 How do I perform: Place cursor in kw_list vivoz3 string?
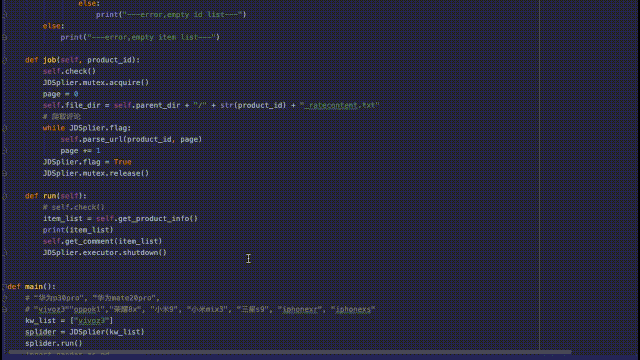click(91, 321)
